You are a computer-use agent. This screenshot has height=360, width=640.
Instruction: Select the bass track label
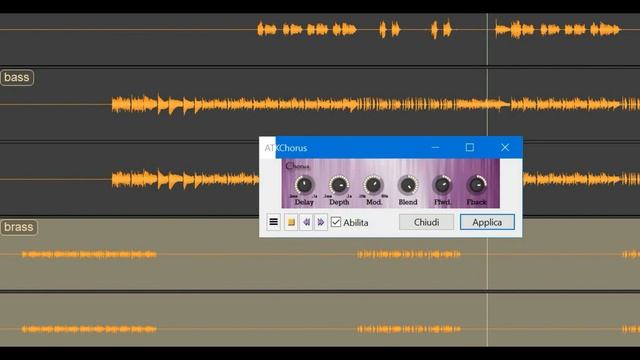click(17, 78)
